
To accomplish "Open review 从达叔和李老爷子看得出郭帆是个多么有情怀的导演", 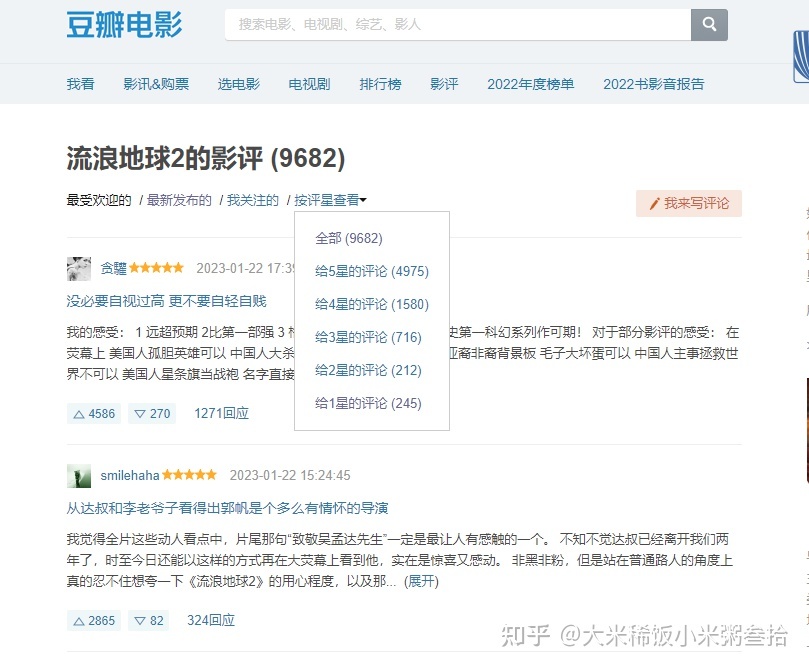I will click(x=228, y=509).
